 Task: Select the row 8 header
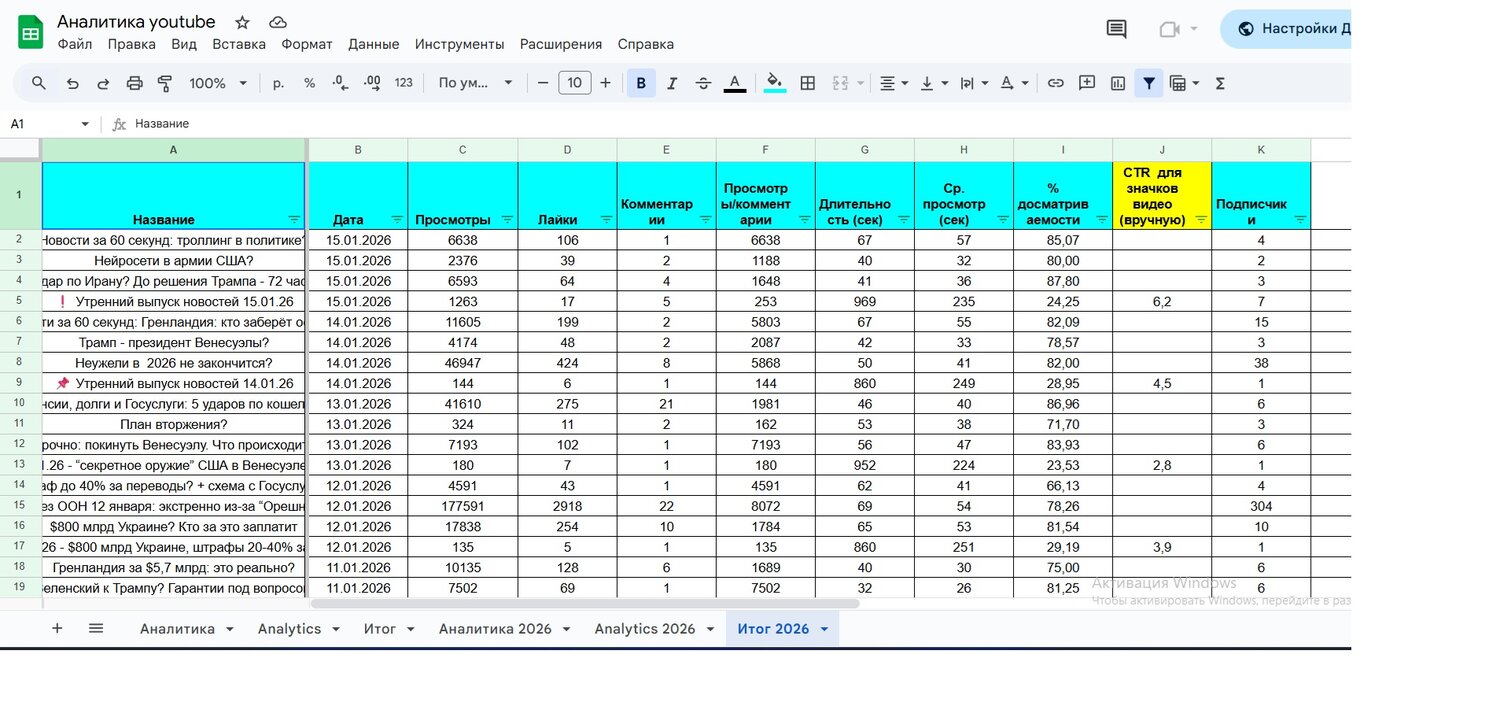pos(19,362)
